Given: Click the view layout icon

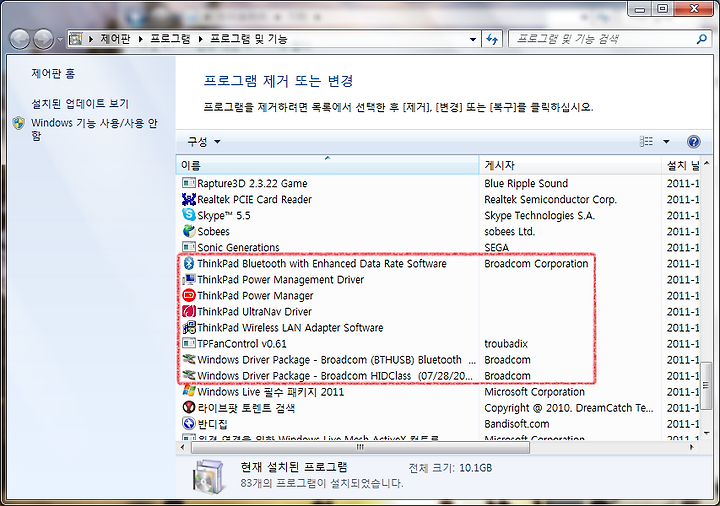Looking at the screenshot, I should (x=647, y=141).
